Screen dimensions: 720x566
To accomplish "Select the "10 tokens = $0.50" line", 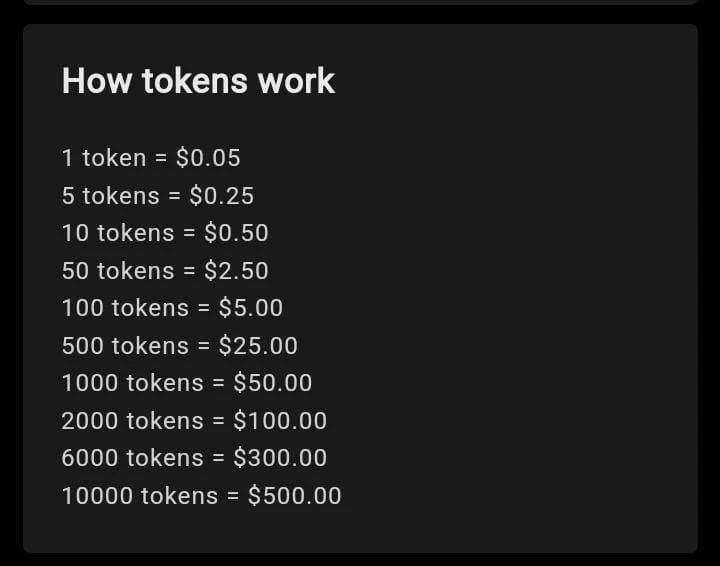I will point(165,233).
